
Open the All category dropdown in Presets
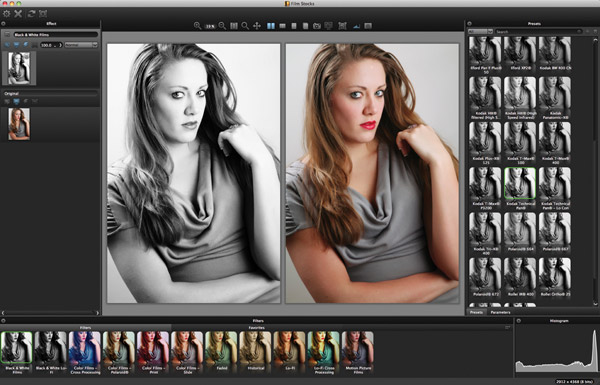click(480, 31)
